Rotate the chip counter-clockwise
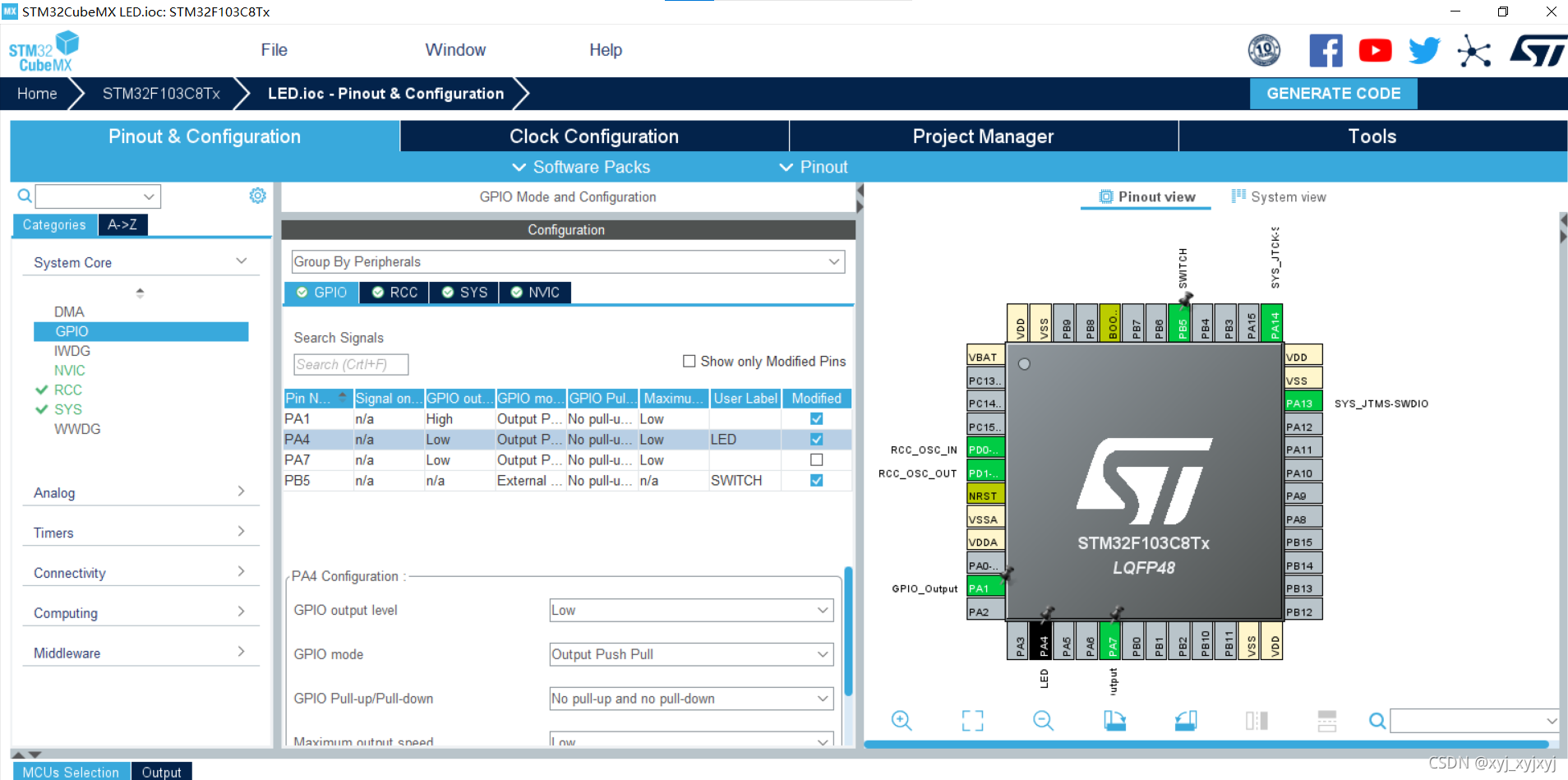This screenshot has height=780, width=1568. [x=1186, y=721]
